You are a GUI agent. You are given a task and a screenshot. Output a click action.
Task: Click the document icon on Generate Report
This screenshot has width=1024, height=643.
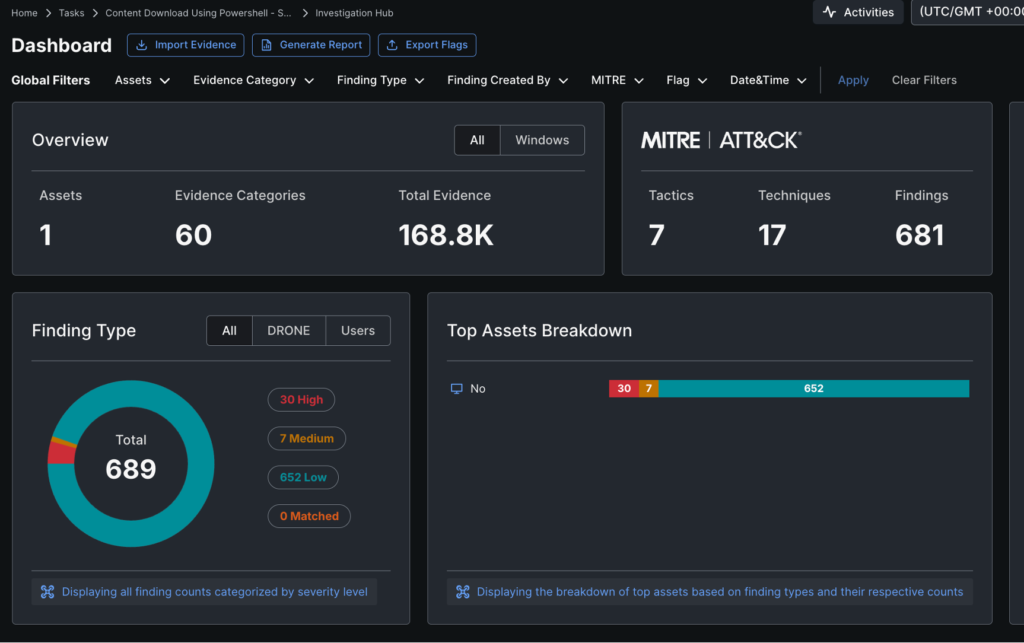tap(266, 45)
